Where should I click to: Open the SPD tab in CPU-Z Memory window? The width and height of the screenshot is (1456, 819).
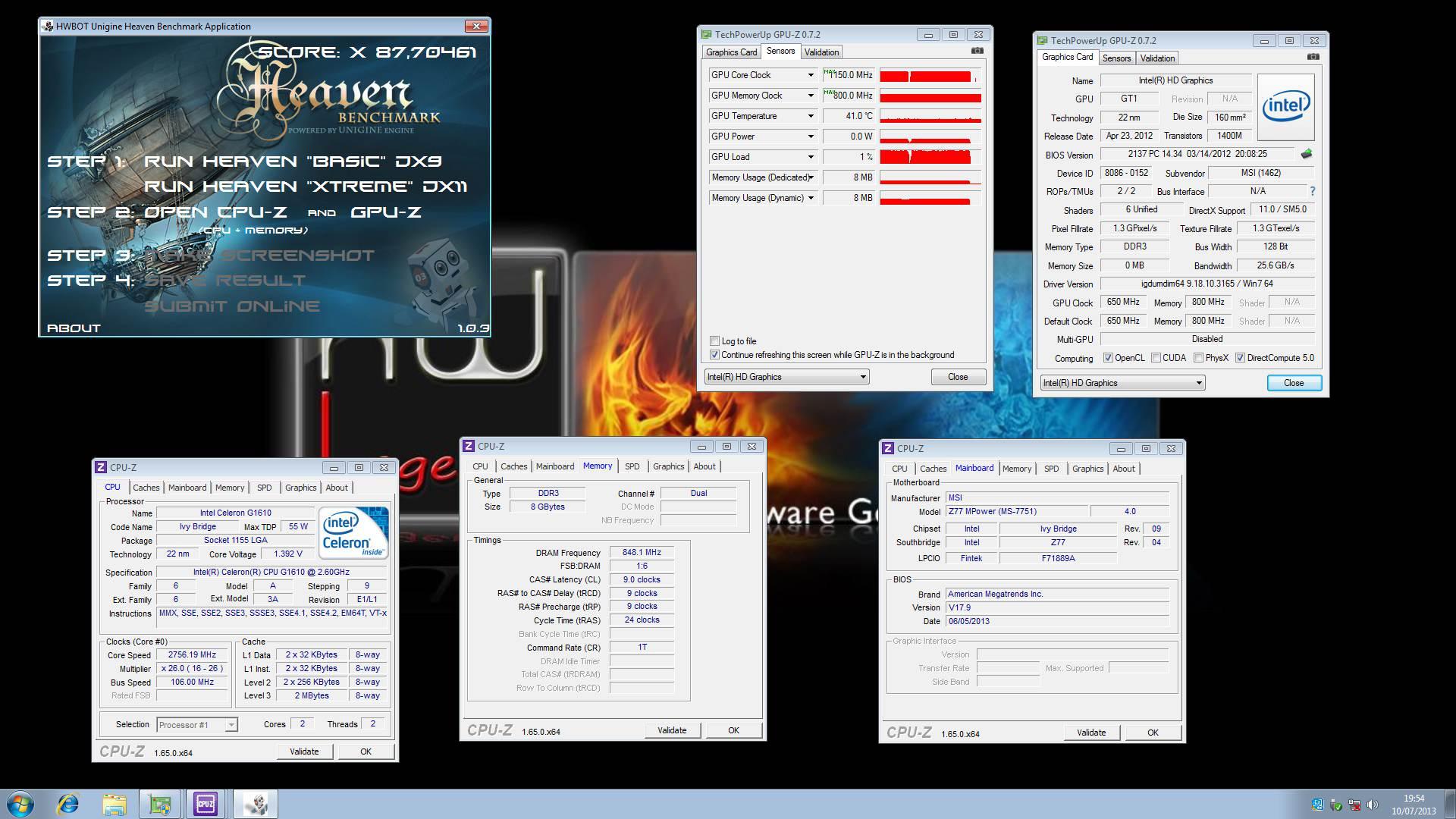pos(632,466)
